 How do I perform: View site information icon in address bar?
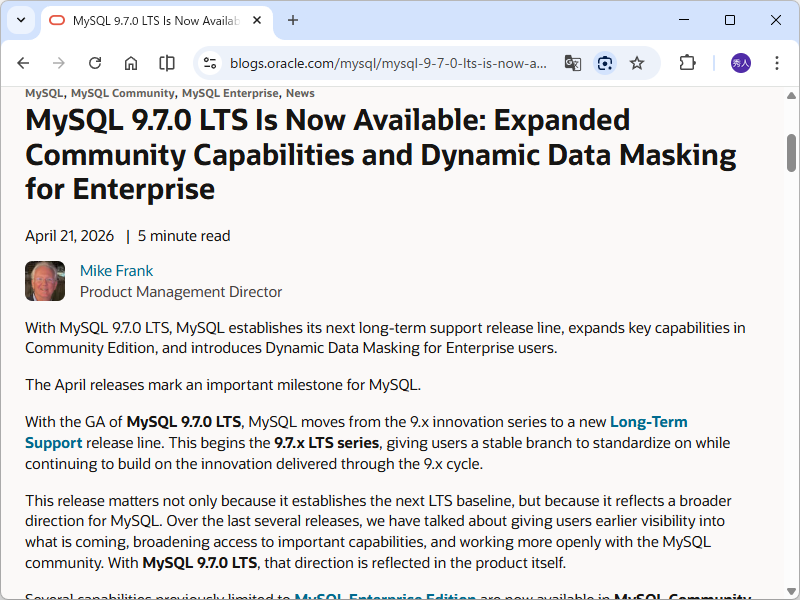[x=210, y=63]
